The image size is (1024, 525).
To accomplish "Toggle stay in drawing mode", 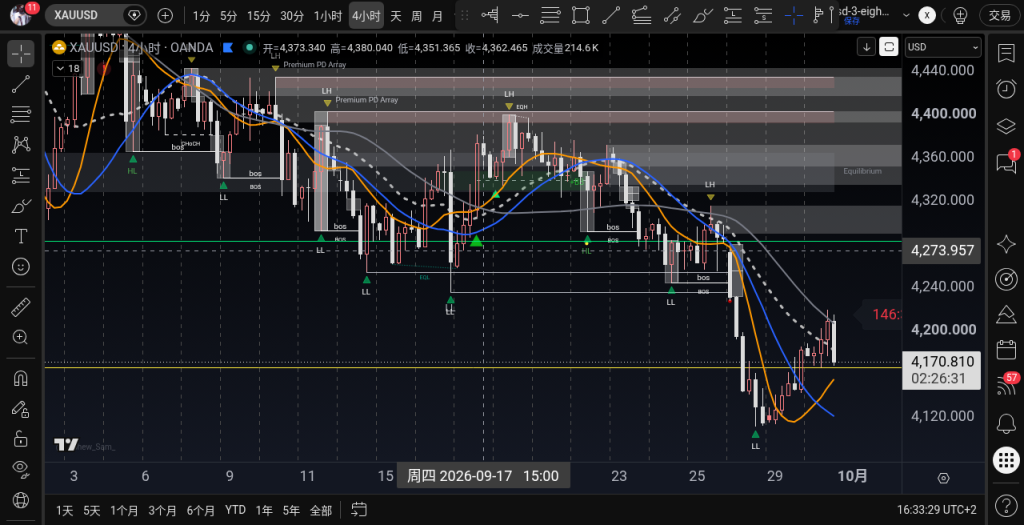I will pos(21,408).
